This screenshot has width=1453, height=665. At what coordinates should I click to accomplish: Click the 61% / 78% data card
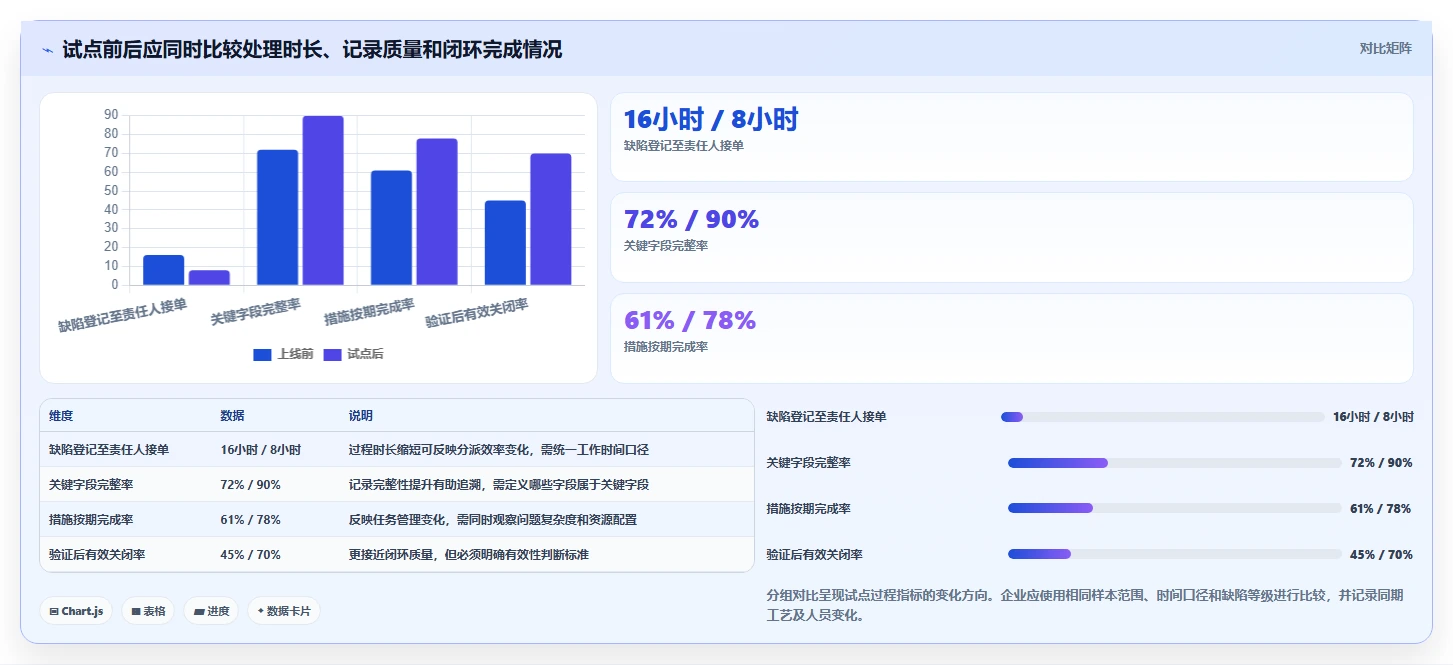coord(1012,338)
